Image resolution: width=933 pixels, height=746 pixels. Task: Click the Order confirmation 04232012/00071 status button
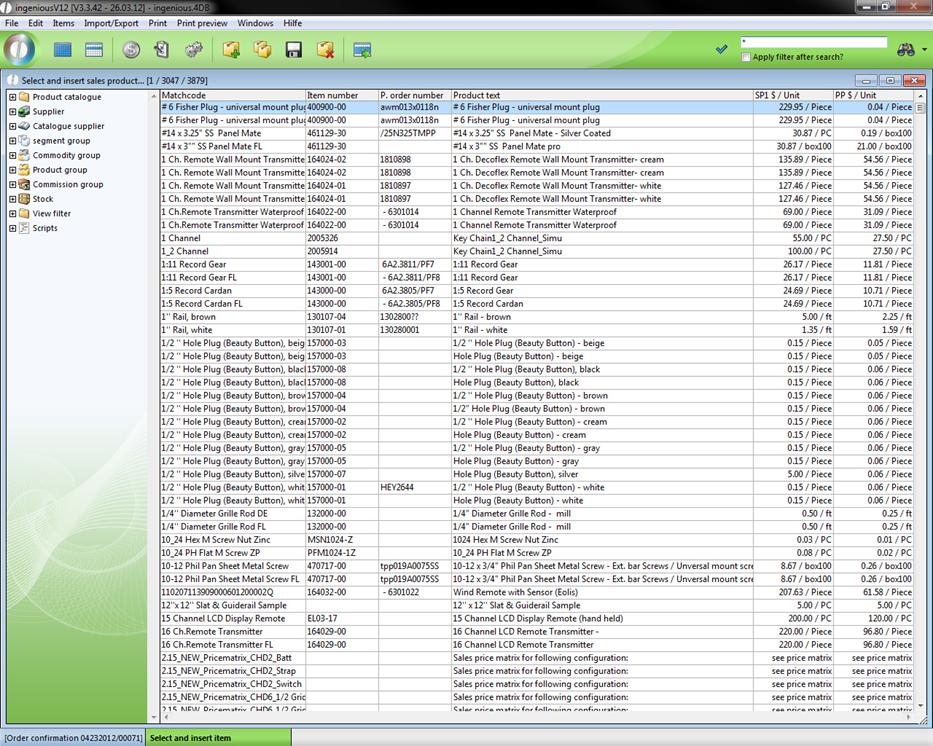(x=72, y=738)
